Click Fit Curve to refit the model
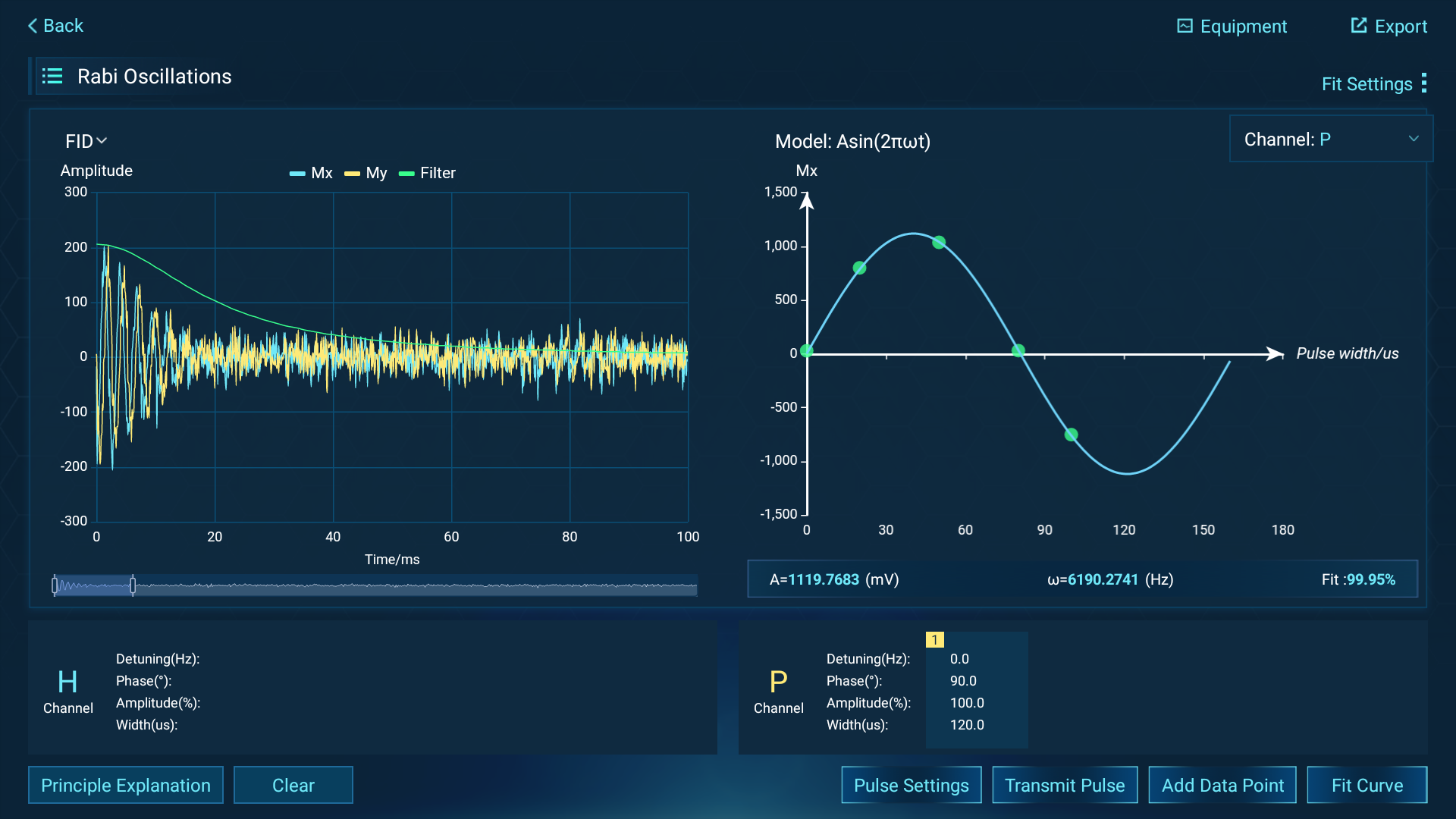Image resolution: width=1456 pixels, height=819 pixels. click(x=1367, y=785)
